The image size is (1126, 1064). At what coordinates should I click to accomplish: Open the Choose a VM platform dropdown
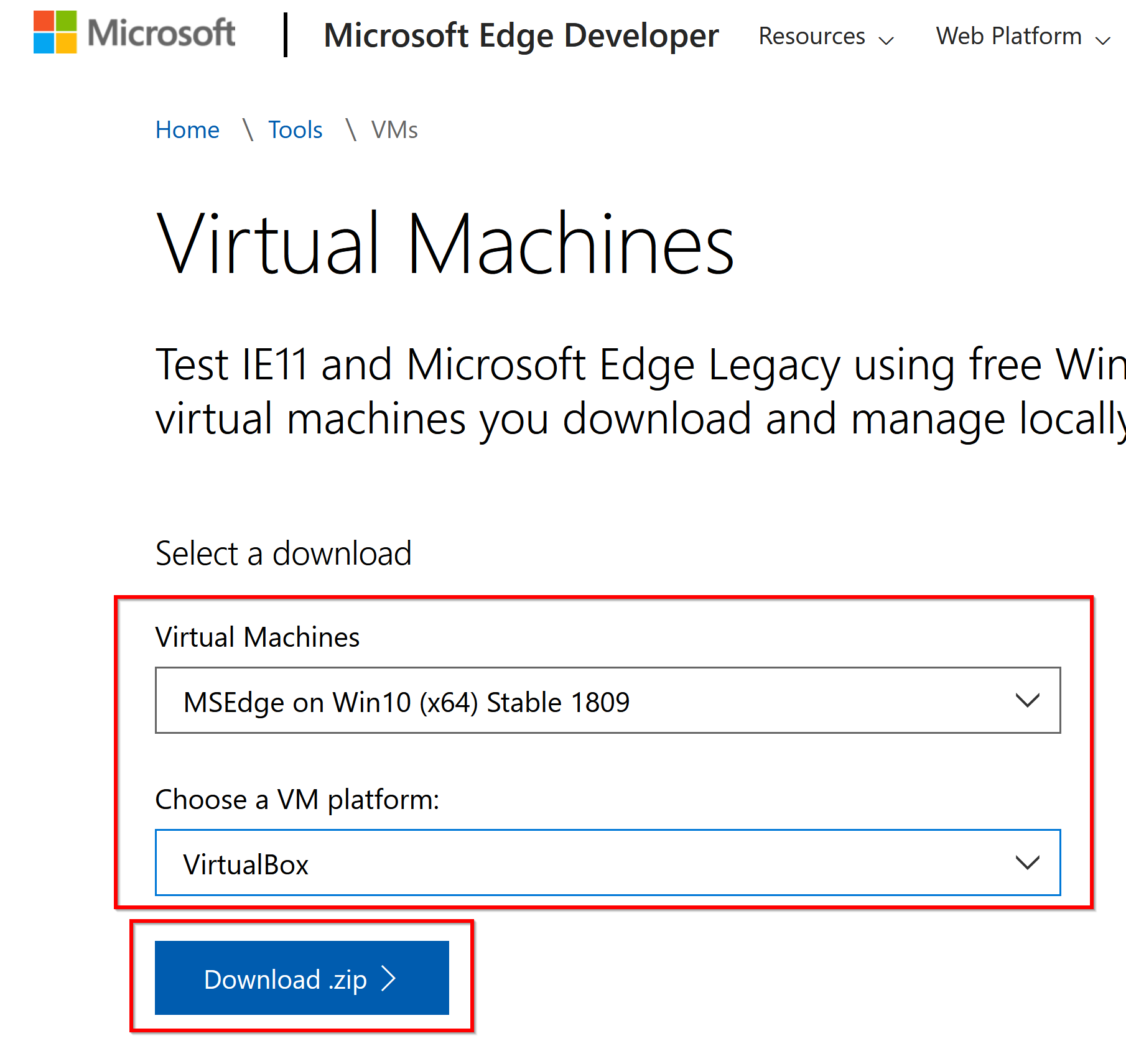coord(608,863)
